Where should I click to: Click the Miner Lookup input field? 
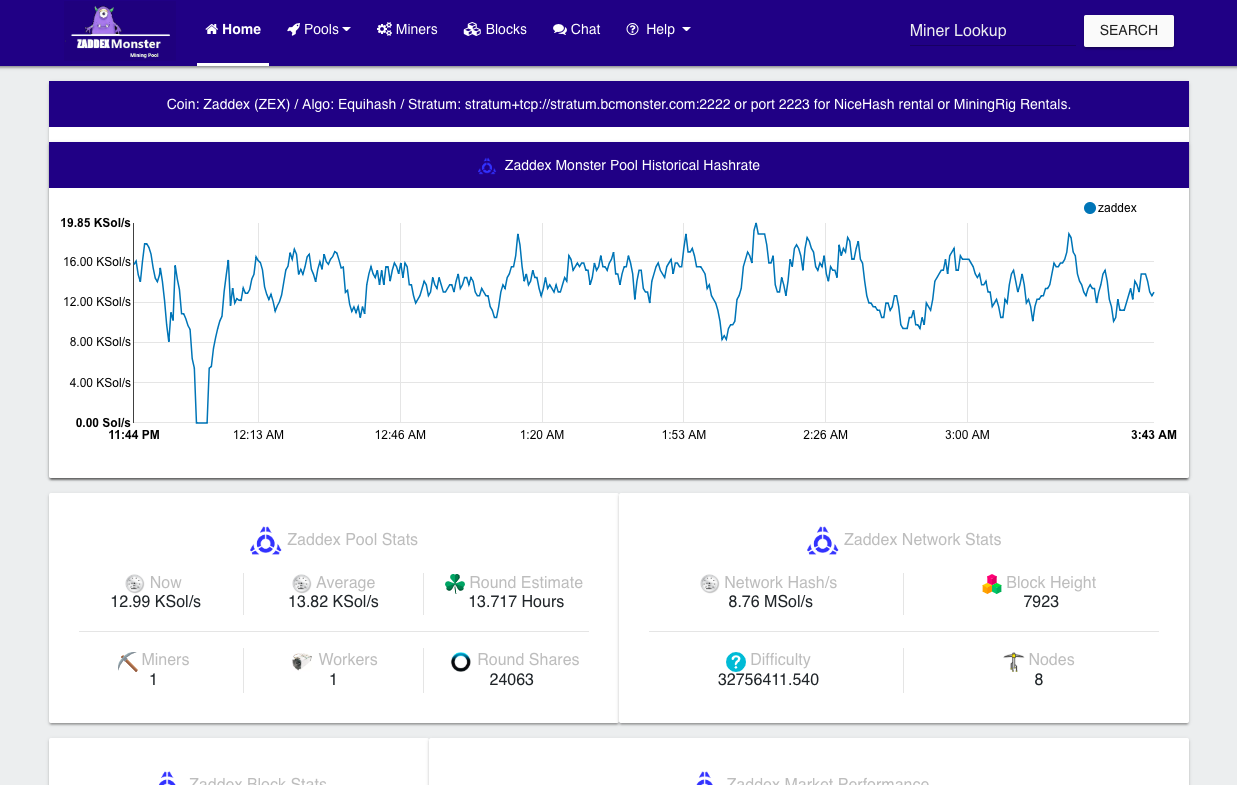tap(985, 31)
